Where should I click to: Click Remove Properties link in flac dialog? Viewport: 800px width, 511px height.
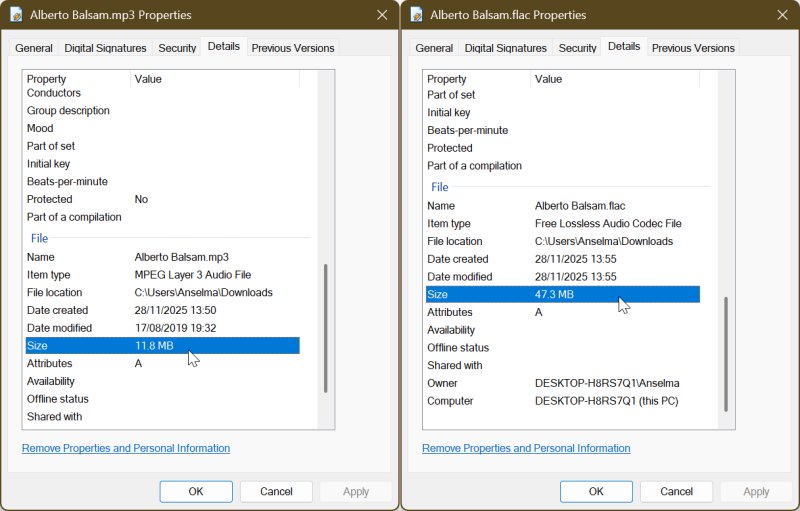[x=526, y=448]
